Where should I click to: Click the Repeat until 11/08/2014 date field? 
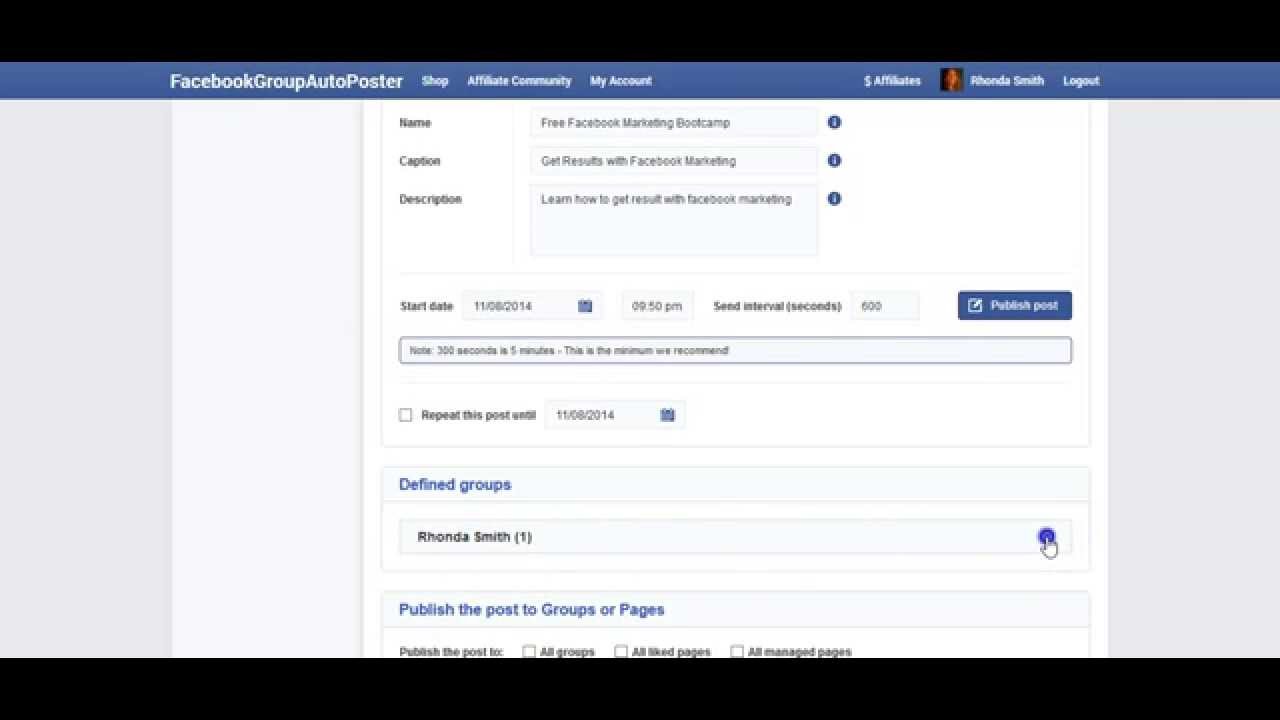point(614,415)
